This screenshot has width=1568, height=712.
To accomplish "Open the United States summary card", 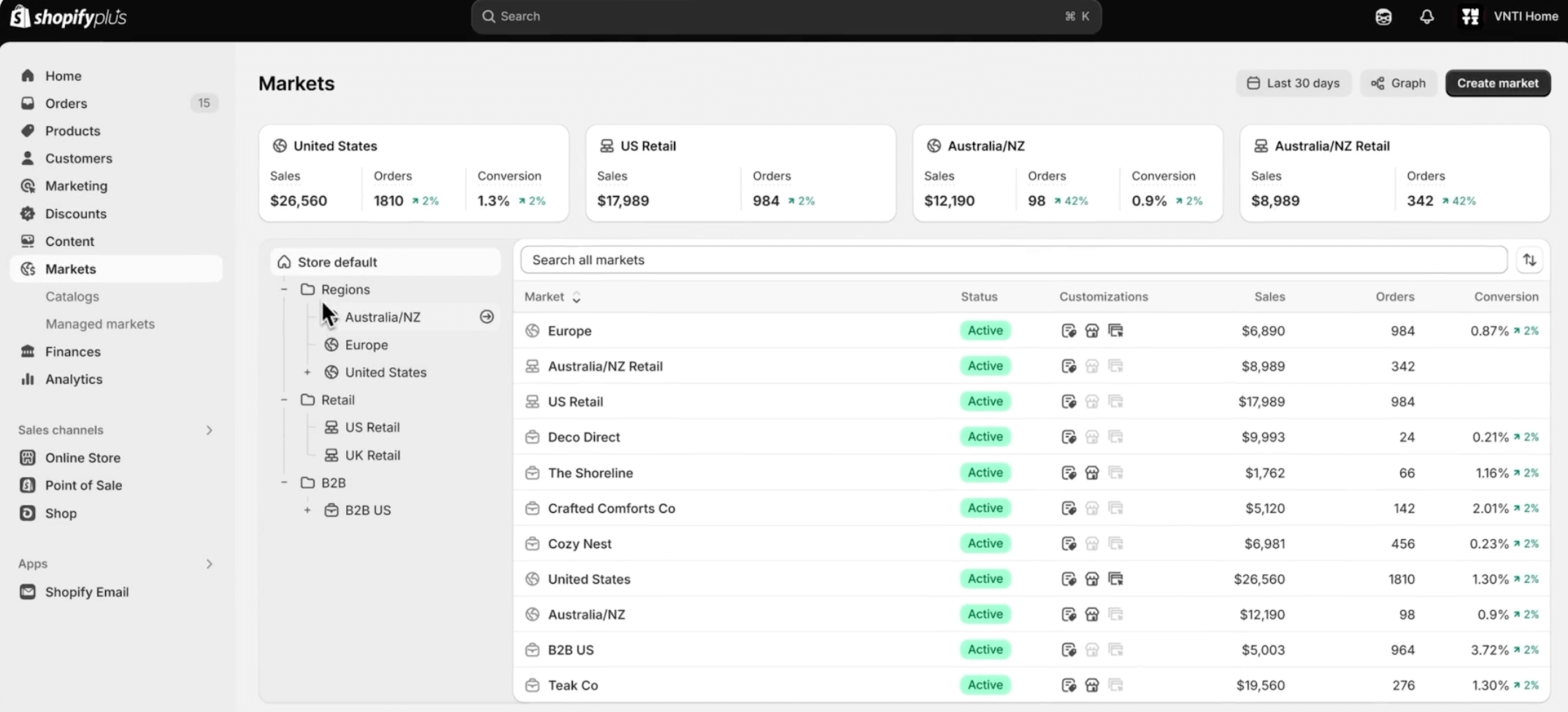I will pos(413,173).
